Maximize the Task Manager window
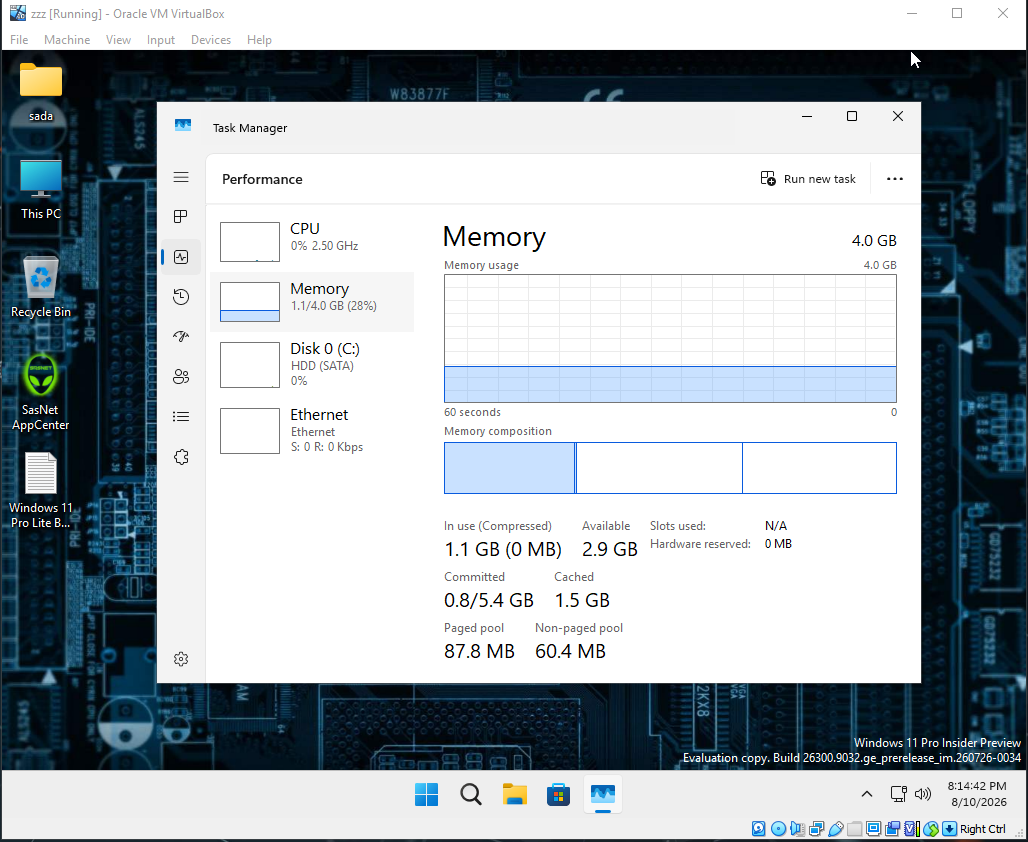This screenshot has width=1028, height=842. [852, 116]
